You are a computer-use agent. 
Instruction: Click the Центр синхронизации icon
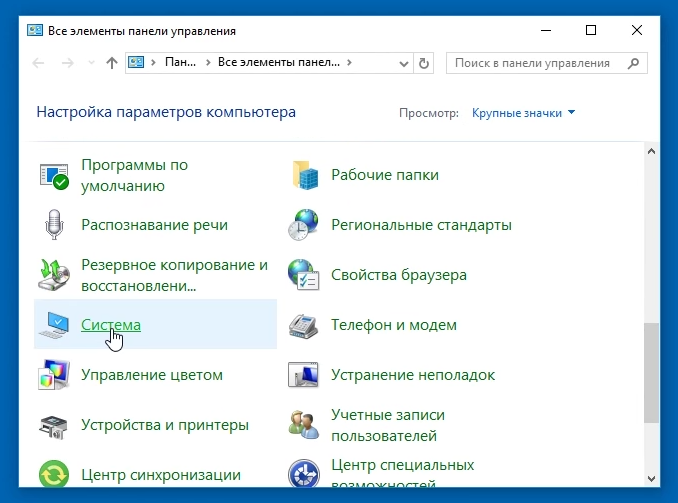[53, 474]
